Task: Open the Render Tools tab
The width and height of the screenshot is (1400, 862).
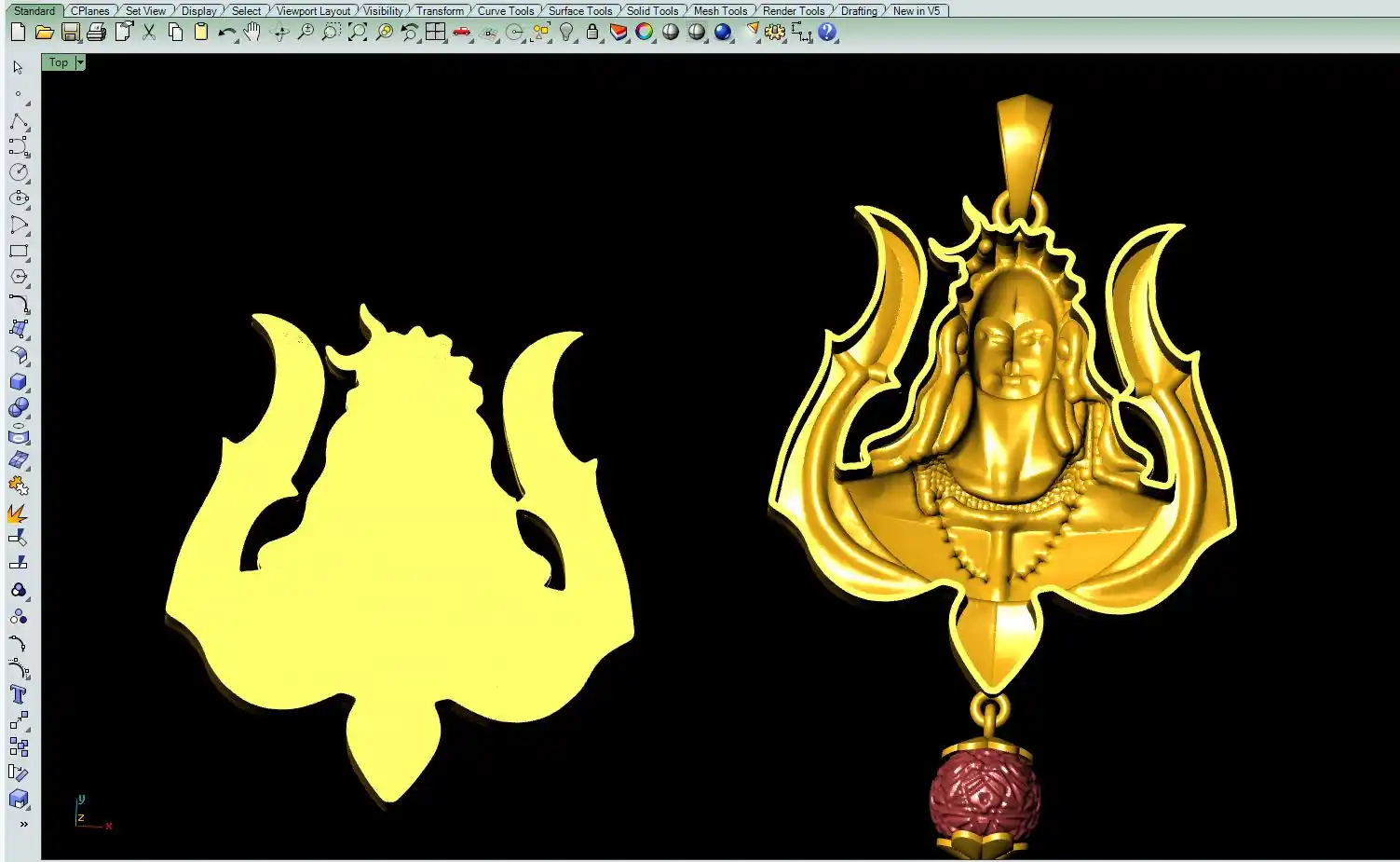Action: (794, 11)
